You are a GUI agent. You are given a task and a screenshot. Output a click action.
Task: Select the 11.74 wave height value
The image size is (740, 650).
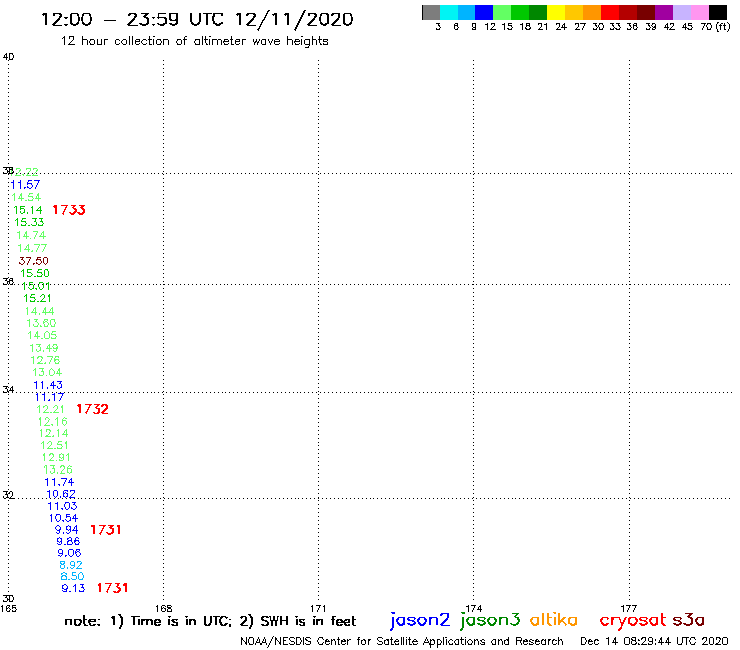59,482
